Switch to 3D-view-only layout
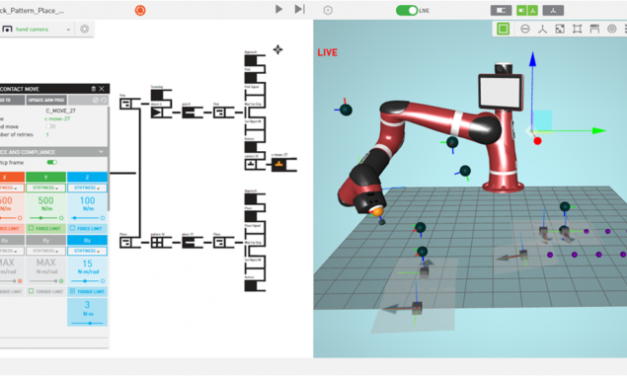 [x=553, y=10]
